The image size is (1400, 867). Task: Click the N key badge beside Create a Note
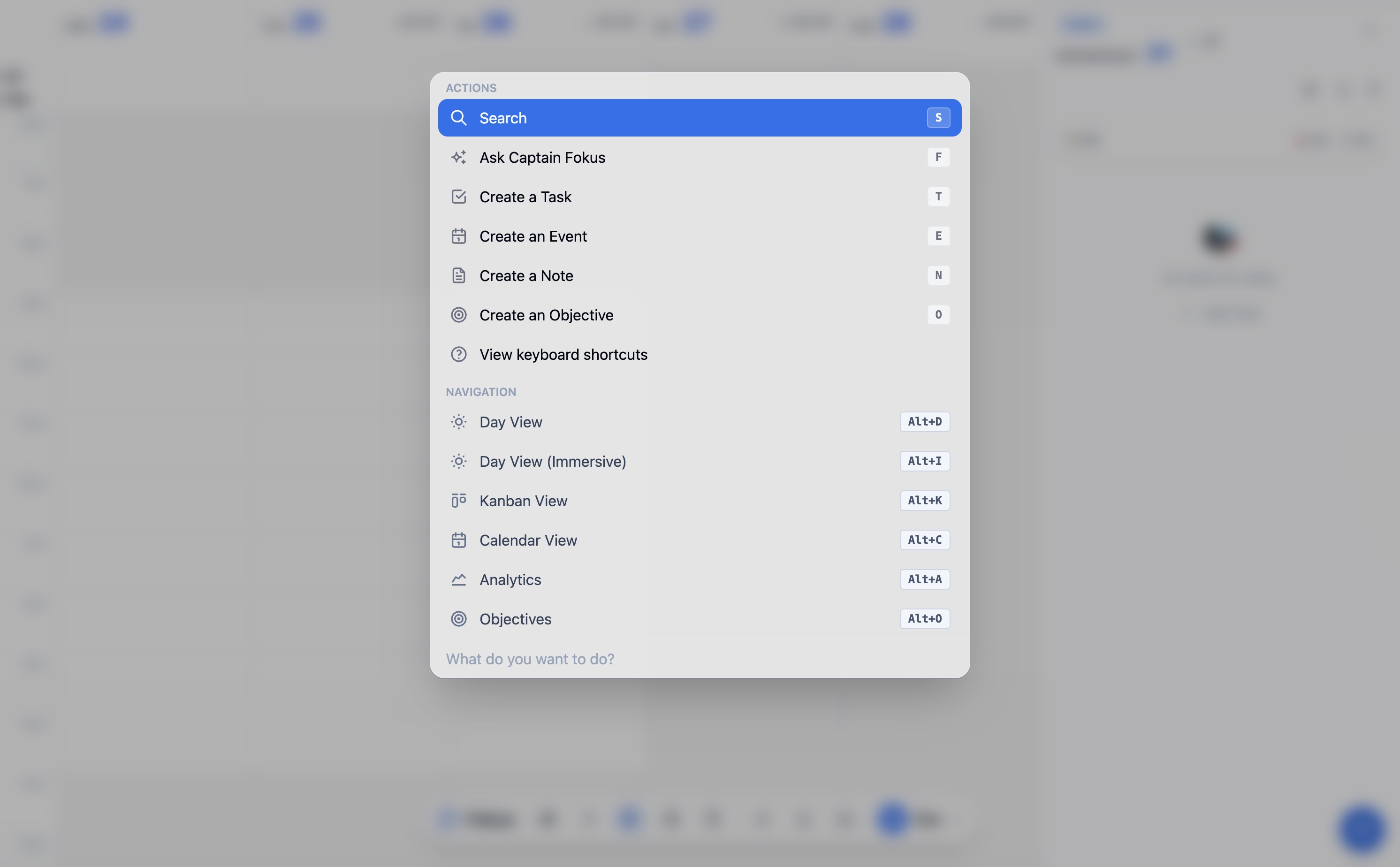tap(938, 275)
